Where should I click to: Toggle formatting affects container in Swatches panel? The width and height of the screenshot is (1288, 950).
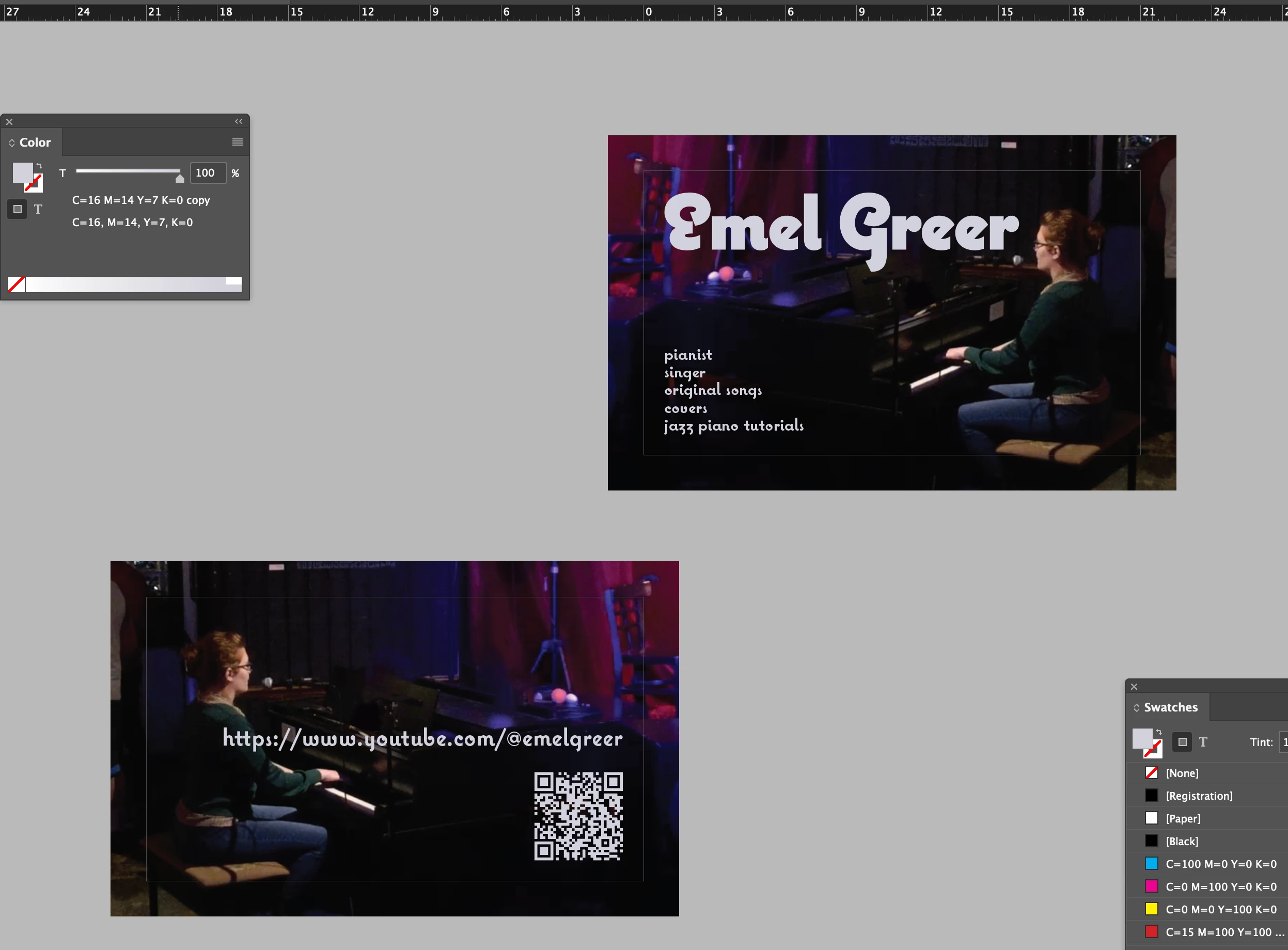click(x=1182, y=742)
